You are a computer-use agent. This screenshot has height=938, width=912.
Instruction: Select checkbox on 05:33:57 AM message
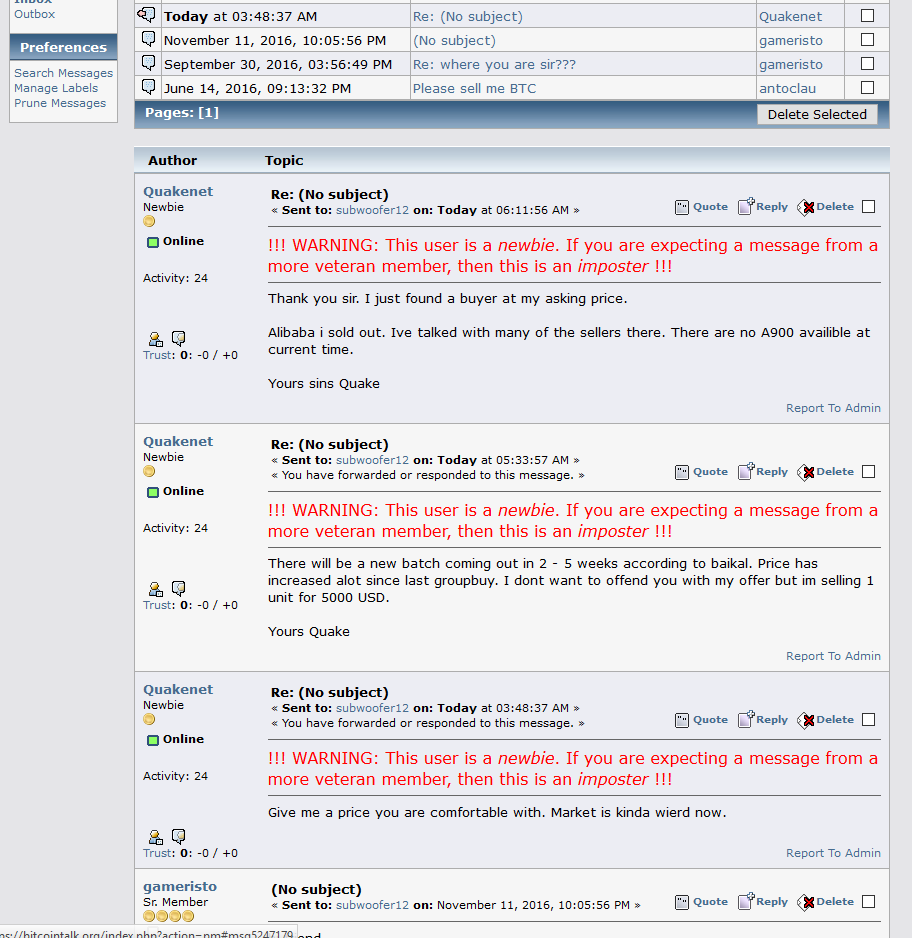click(x=868, y=471)
